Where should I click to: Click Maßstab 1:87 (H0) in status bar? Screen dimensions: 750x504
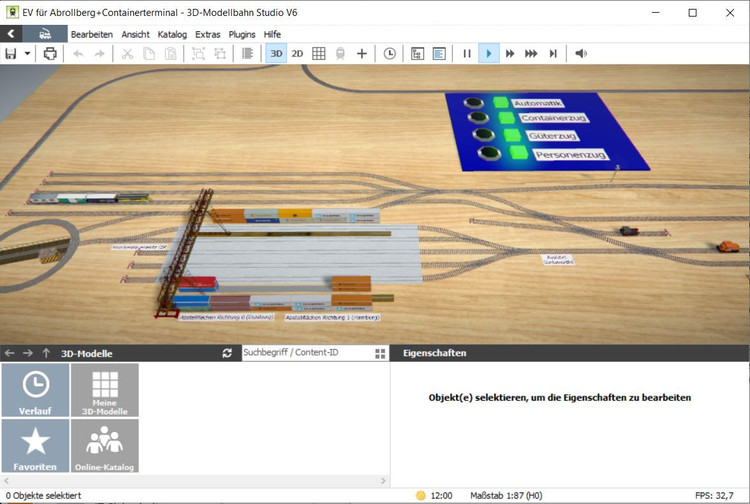point(506,495)
